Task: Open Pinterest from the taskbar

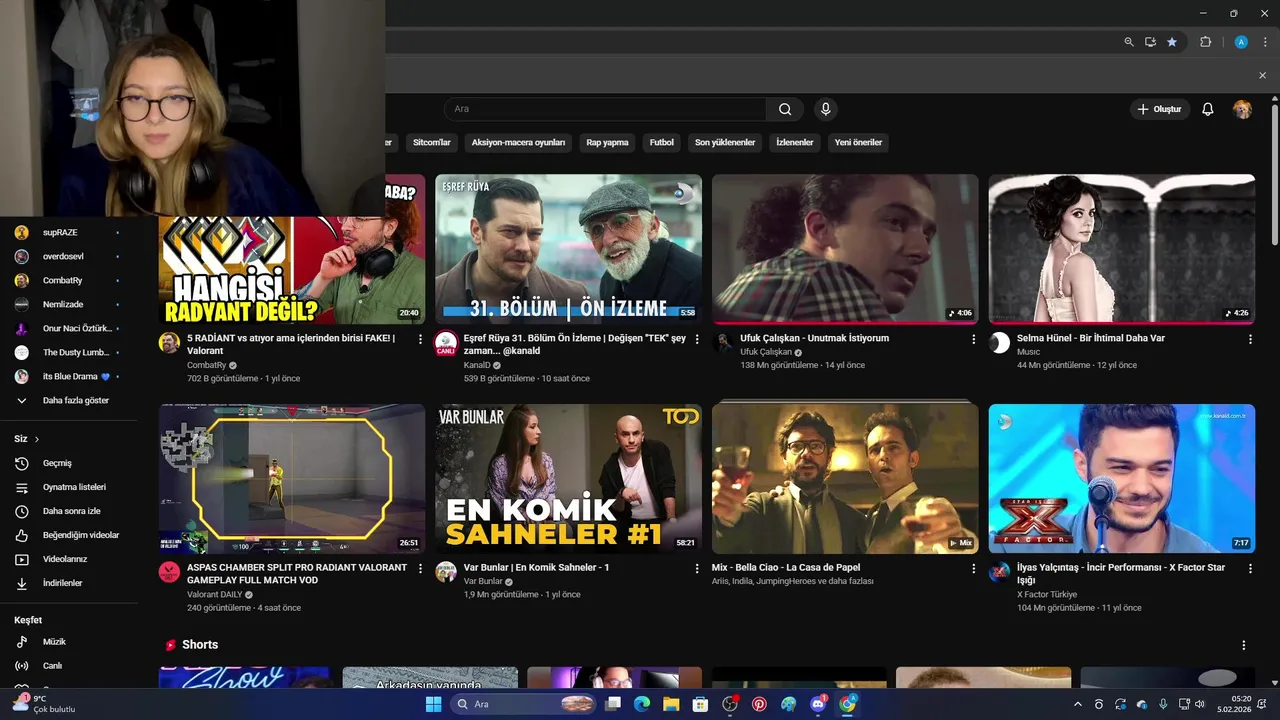Action: pos(759,704)
